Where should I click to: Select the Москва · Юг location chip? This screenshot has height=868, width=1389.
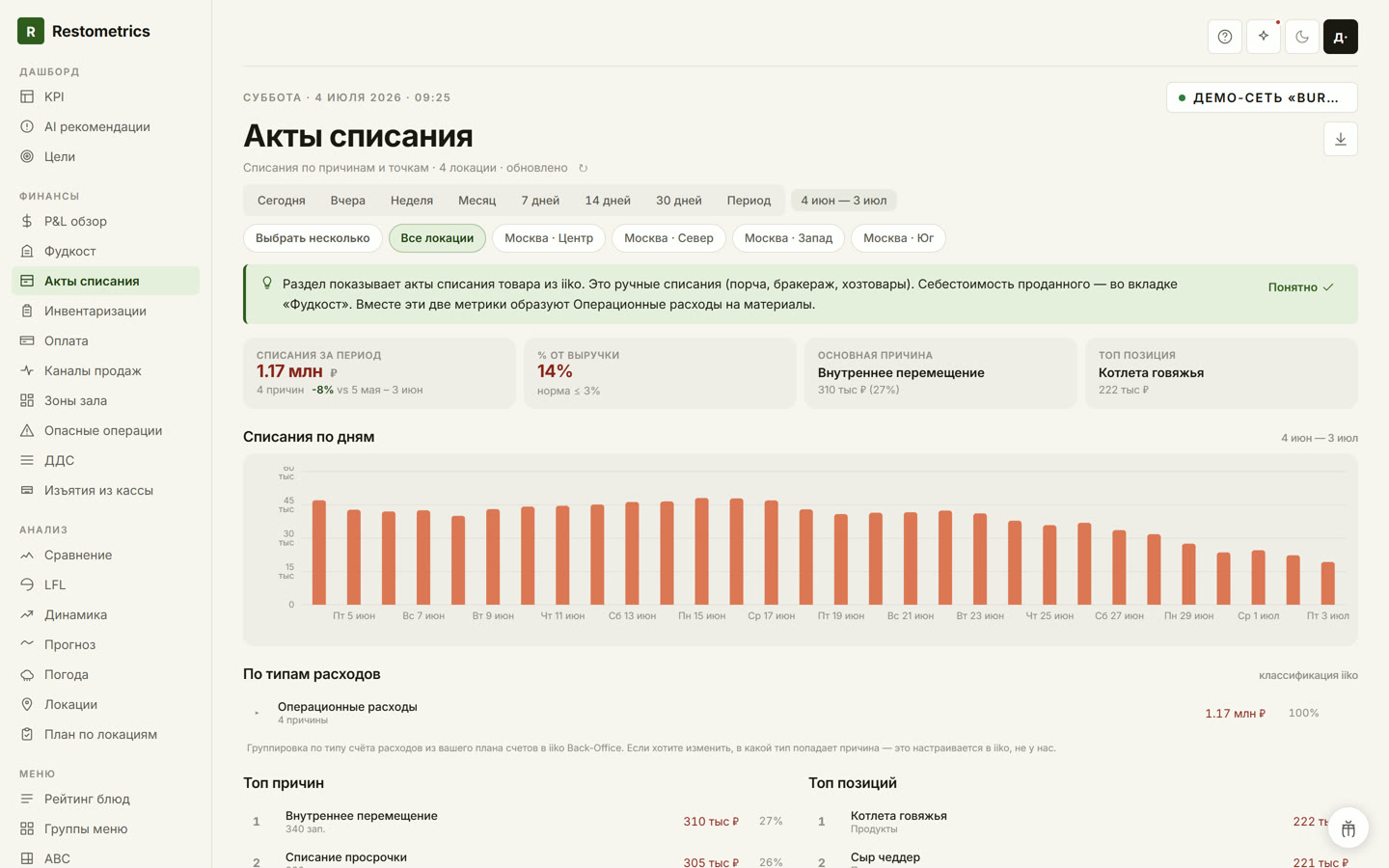898,238
